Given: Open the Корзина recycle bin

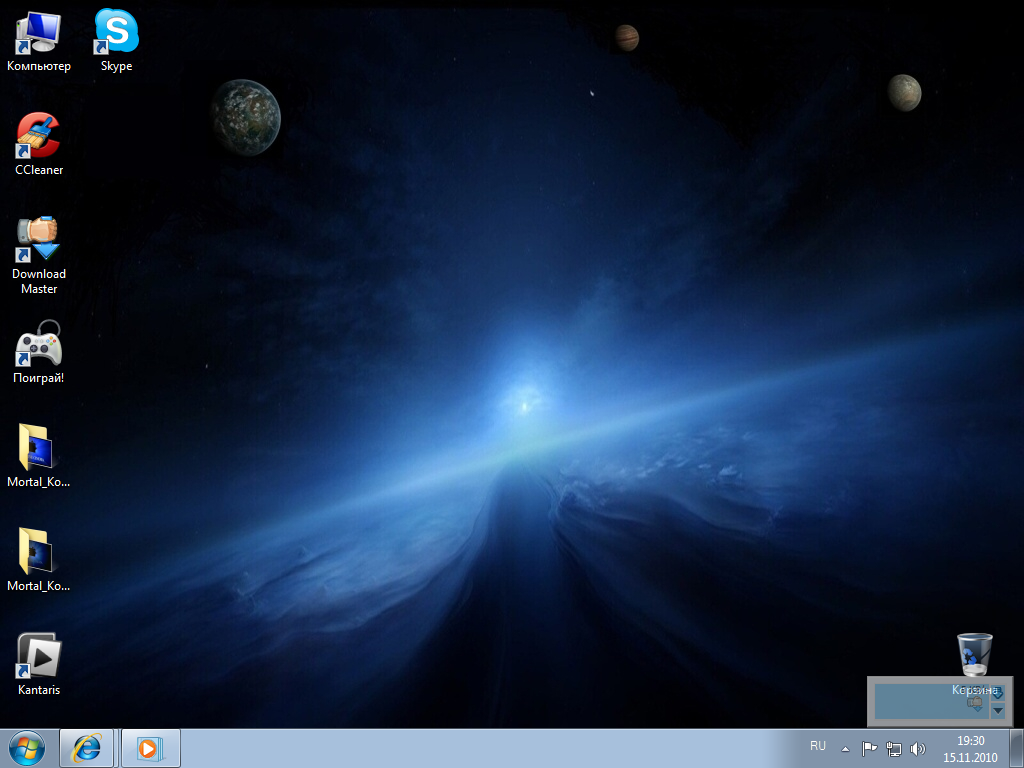Looking at the screenshot, I should [x=974, y=656].
